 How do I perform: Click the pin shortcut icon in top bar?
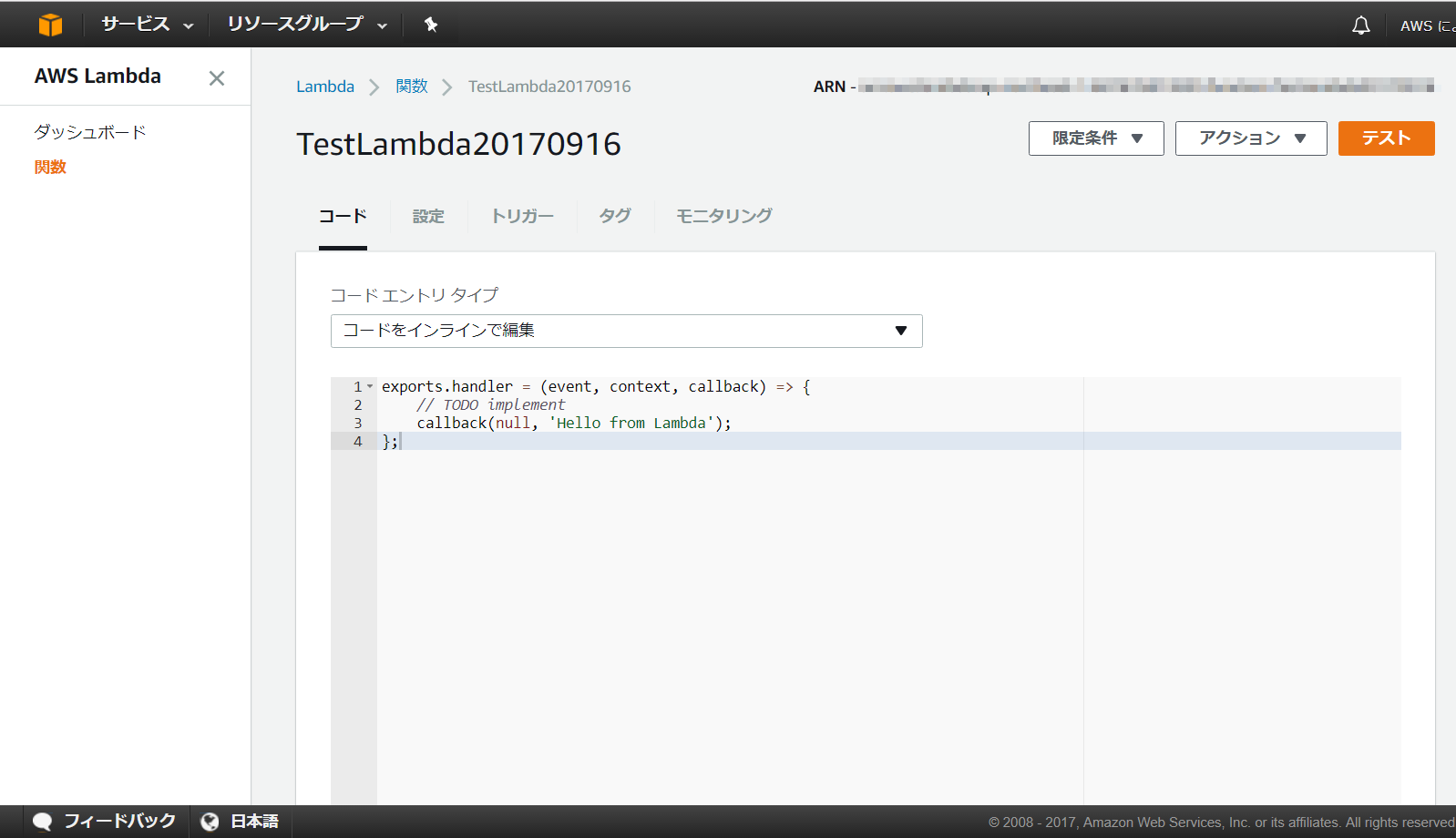click(x=431, y=25)
